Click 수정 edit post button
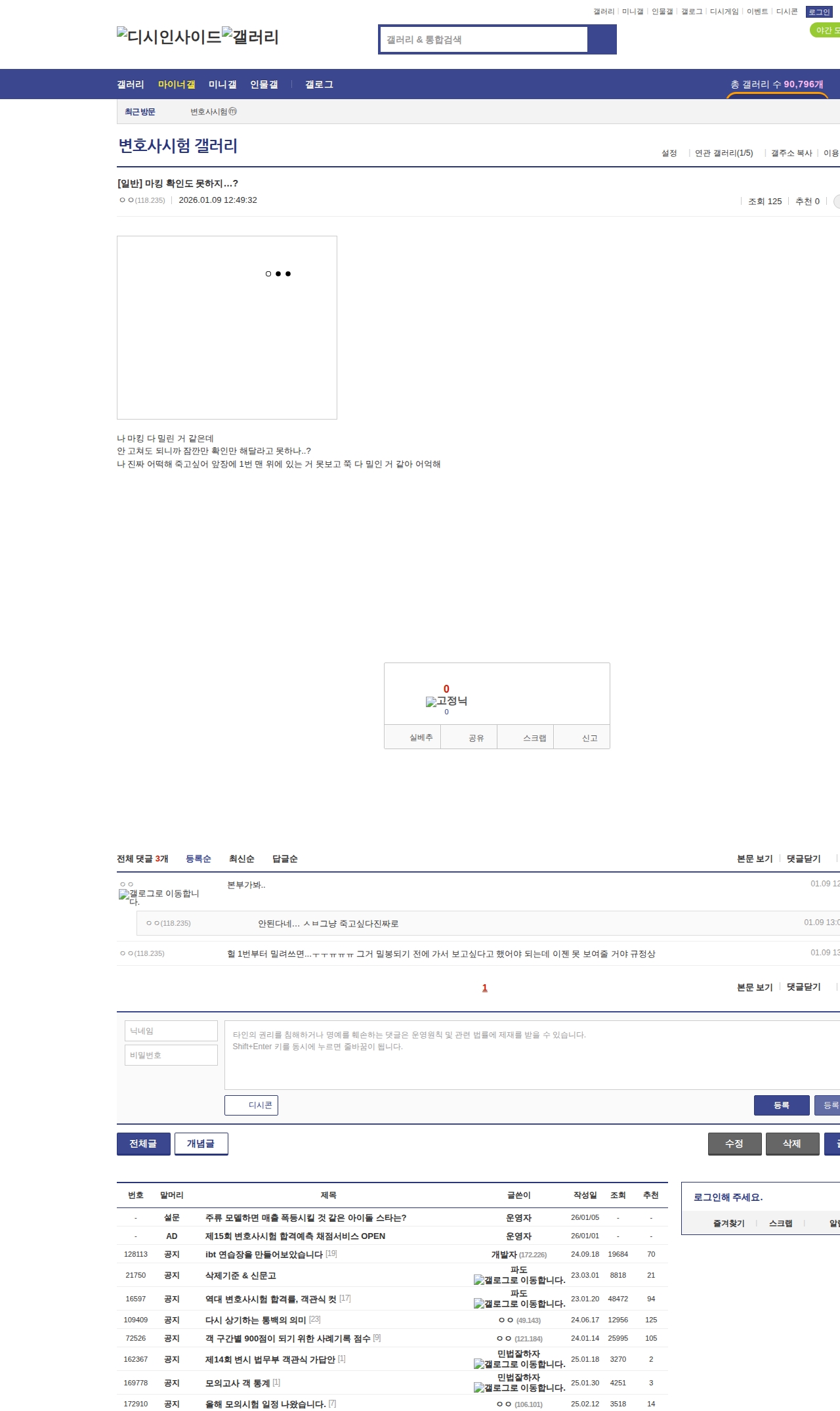The height and width of the screenshot is (1411, 840). (x=735, y=1144)
